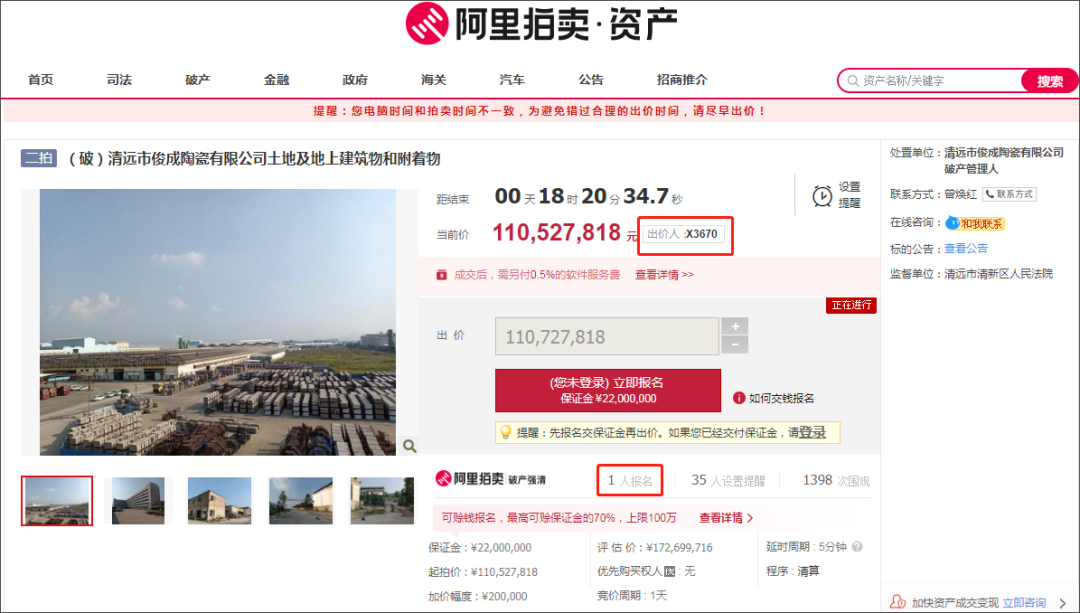
Task: Click the 保证金 ¥22,000,000 detail row
Action: [479, 548]
